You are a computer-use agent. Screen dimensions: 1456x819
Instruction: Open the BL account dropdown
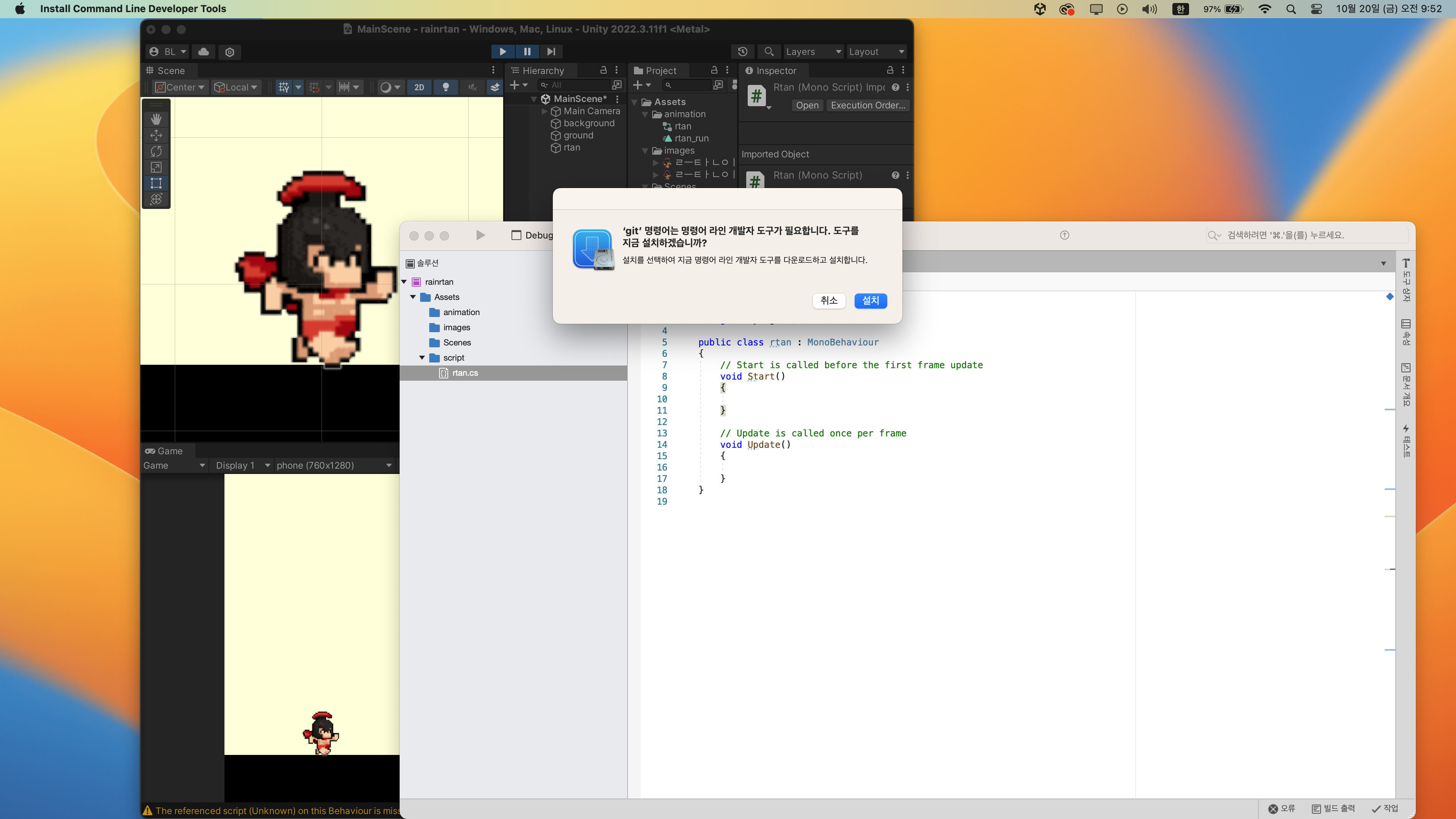coord(167,52)
